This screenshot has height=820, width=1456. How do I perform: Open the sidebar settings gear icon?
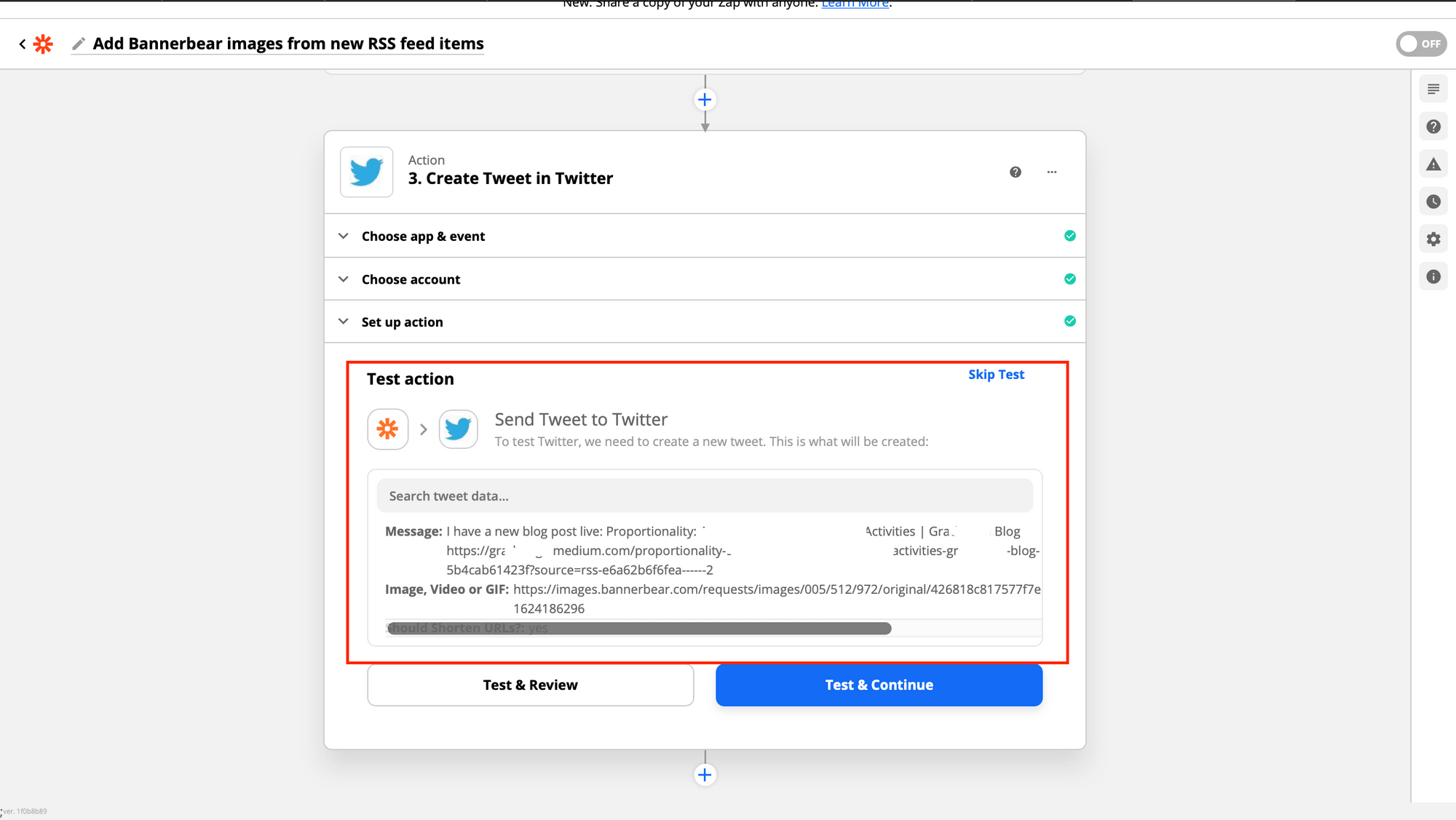click(x=1433, y=239)
